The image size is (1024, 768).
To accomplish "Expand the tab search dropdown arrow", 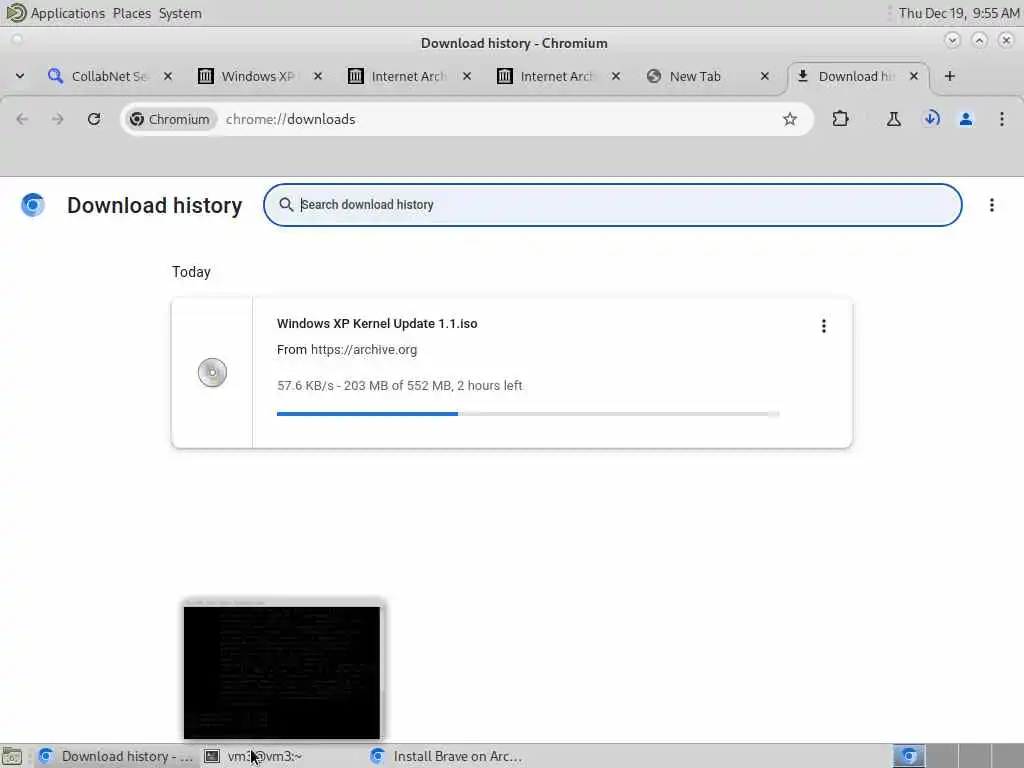I will pos(20,76).
